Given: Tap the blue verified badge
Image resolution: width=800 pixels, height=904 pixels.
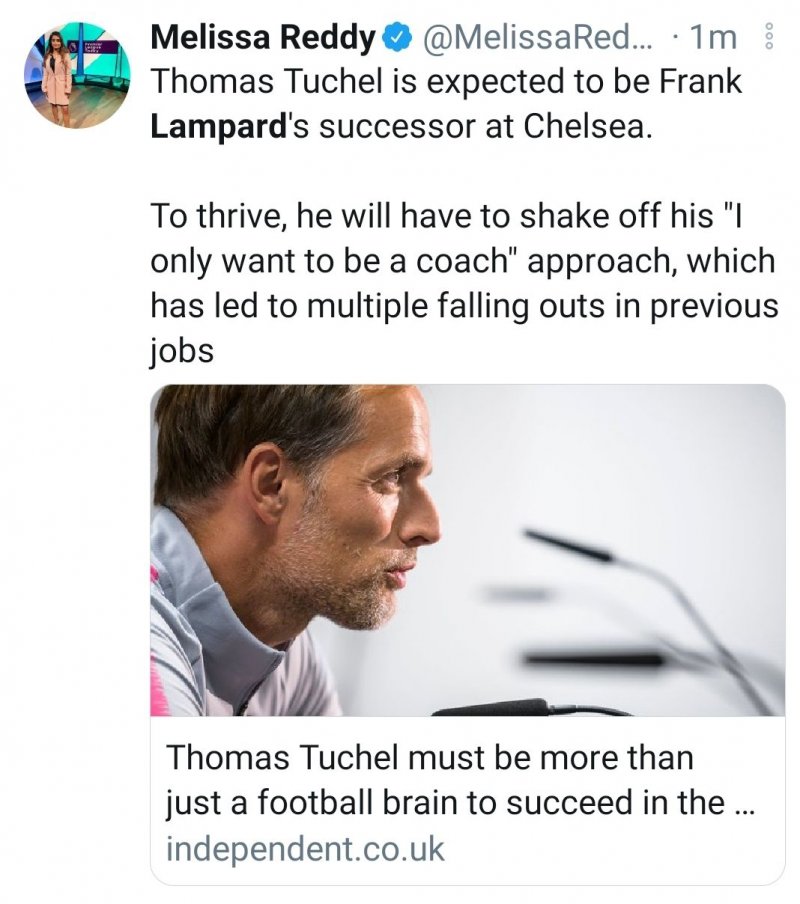Looking at the screenshot, I should pyautogui.click(x=396, y=39).
